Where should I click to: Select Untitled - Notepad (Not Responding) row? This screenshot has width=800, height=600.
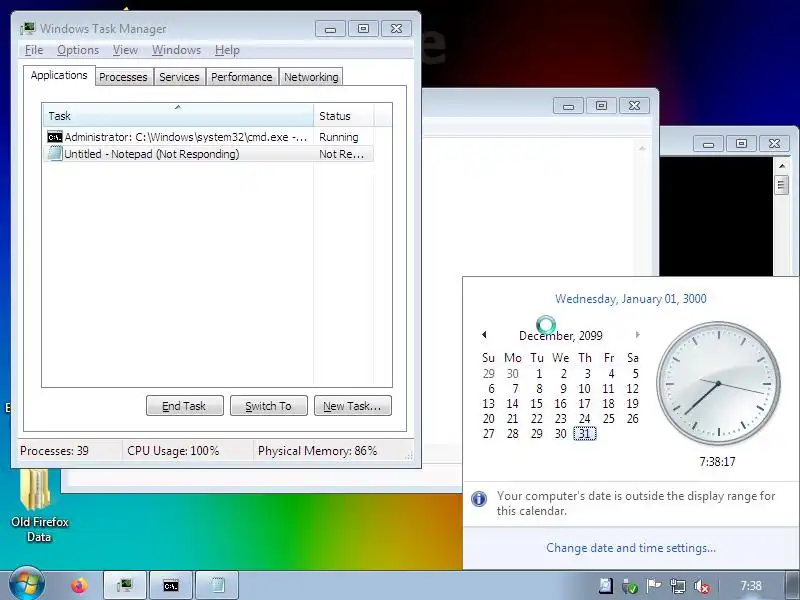(208, 154)
